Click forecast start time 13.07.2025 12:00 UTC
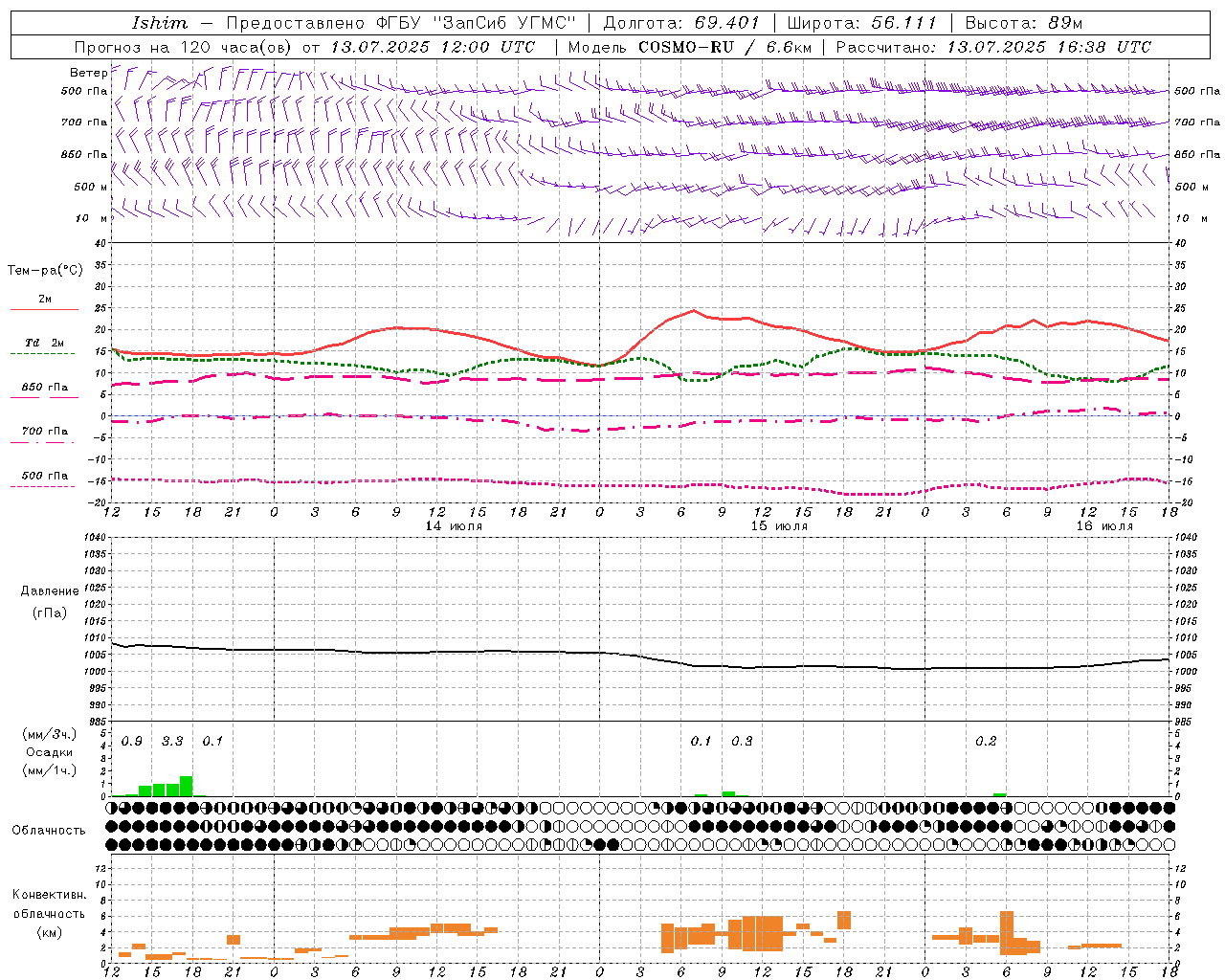 433,47
